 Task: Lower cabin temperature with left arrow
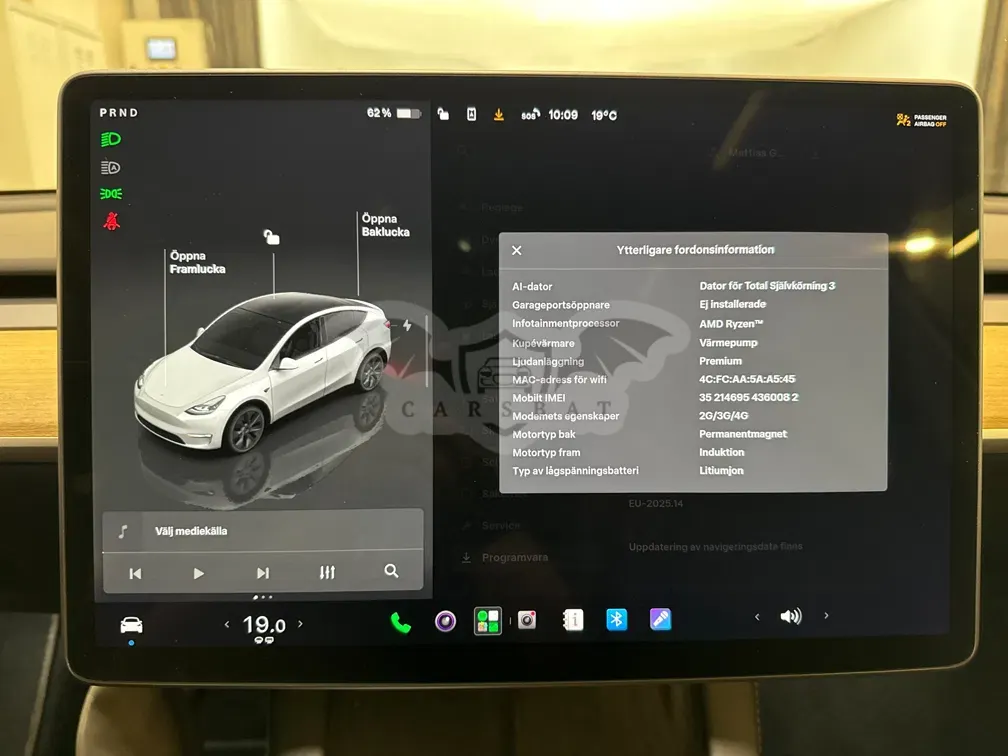point(227,624)
